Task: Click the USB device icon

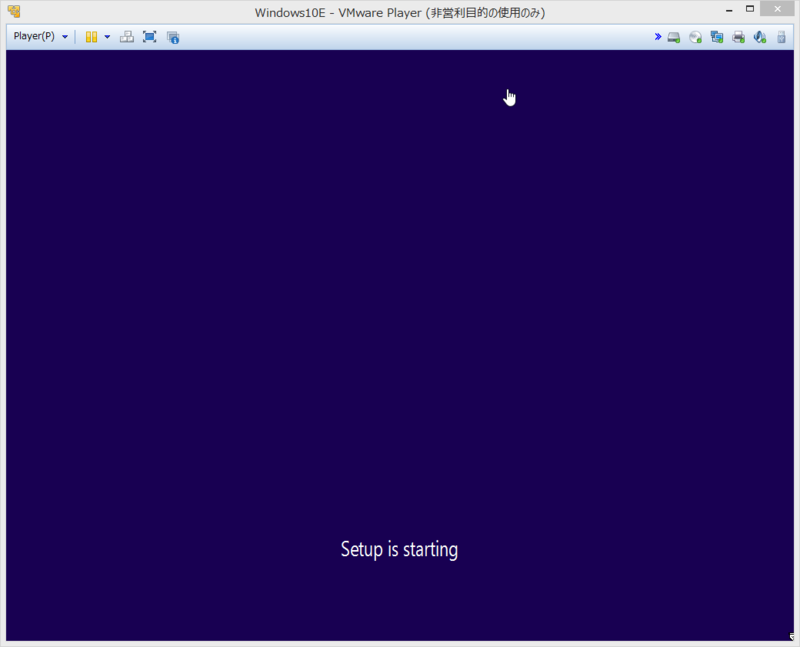Action: click(781, 37)
